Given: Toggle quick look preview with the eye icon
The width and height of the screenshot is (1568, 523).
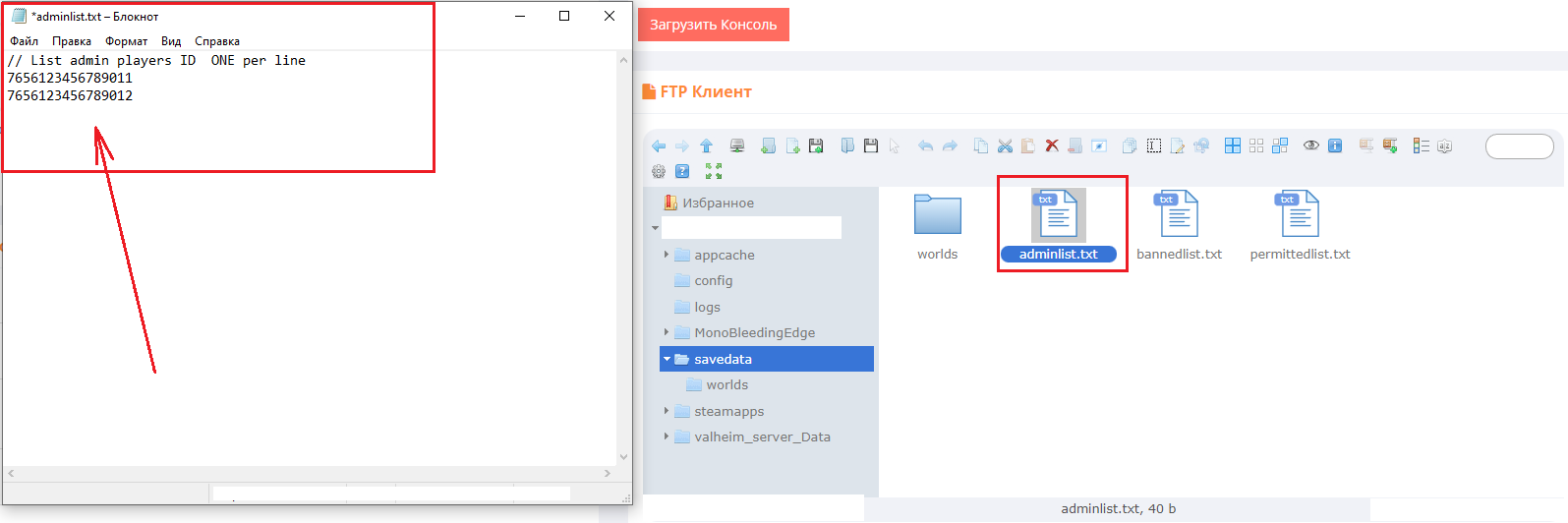Looking at the screenshot, I should (1311, 145).
